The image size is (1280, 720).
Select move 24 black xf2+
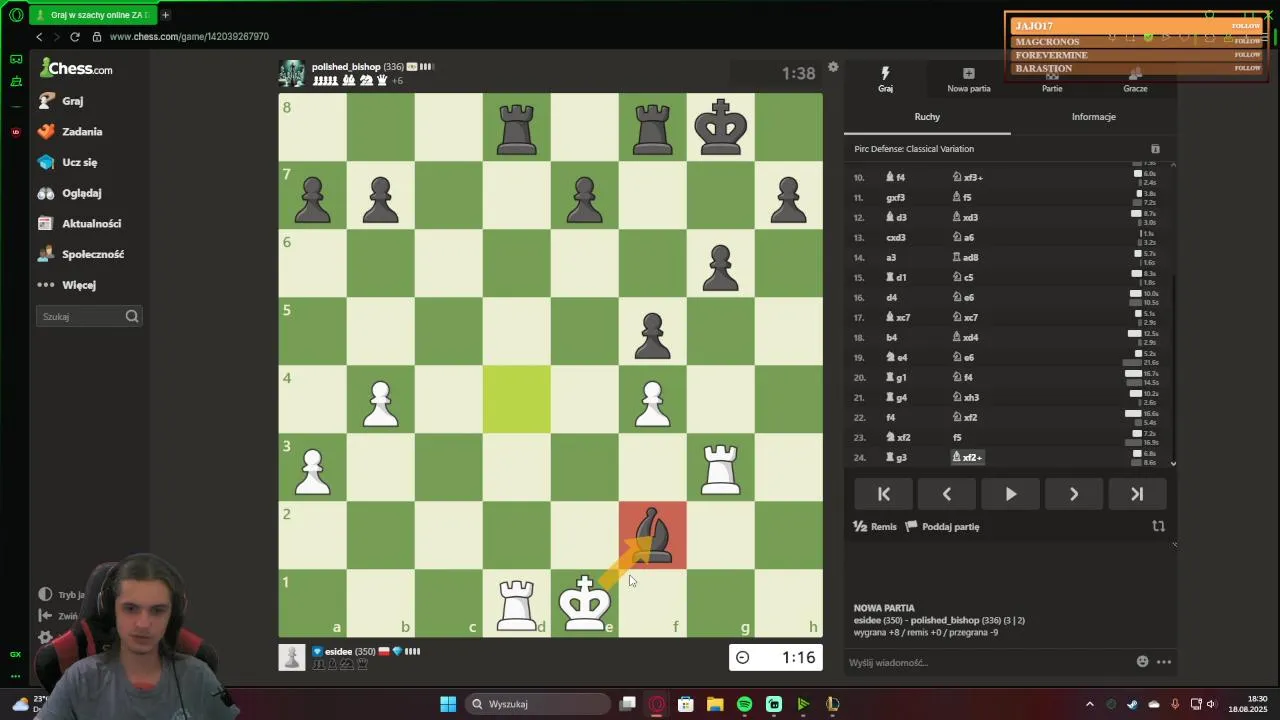967,457
